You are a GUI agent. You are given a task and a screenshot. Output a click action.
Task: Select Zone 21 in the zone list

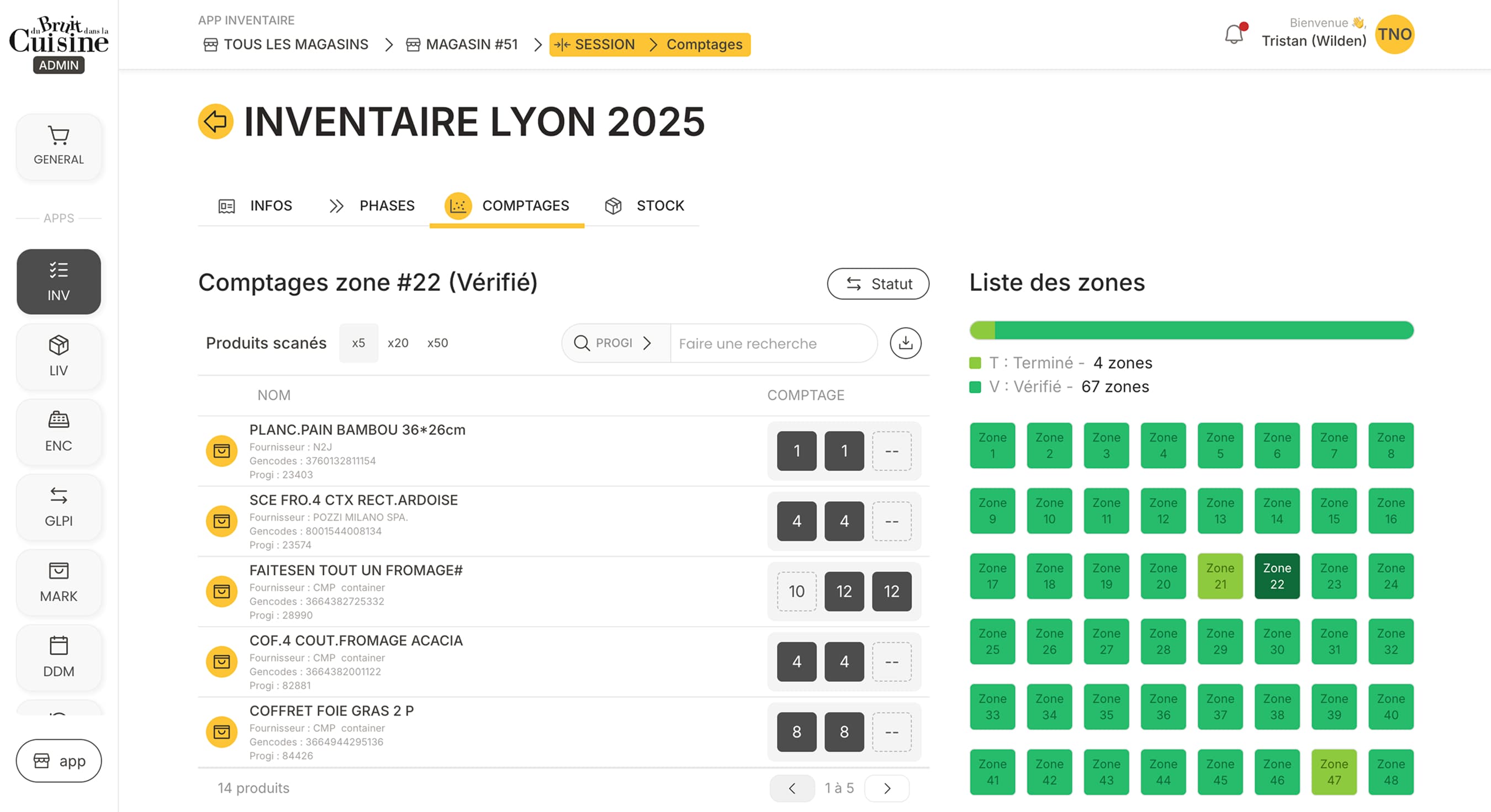1220,576
